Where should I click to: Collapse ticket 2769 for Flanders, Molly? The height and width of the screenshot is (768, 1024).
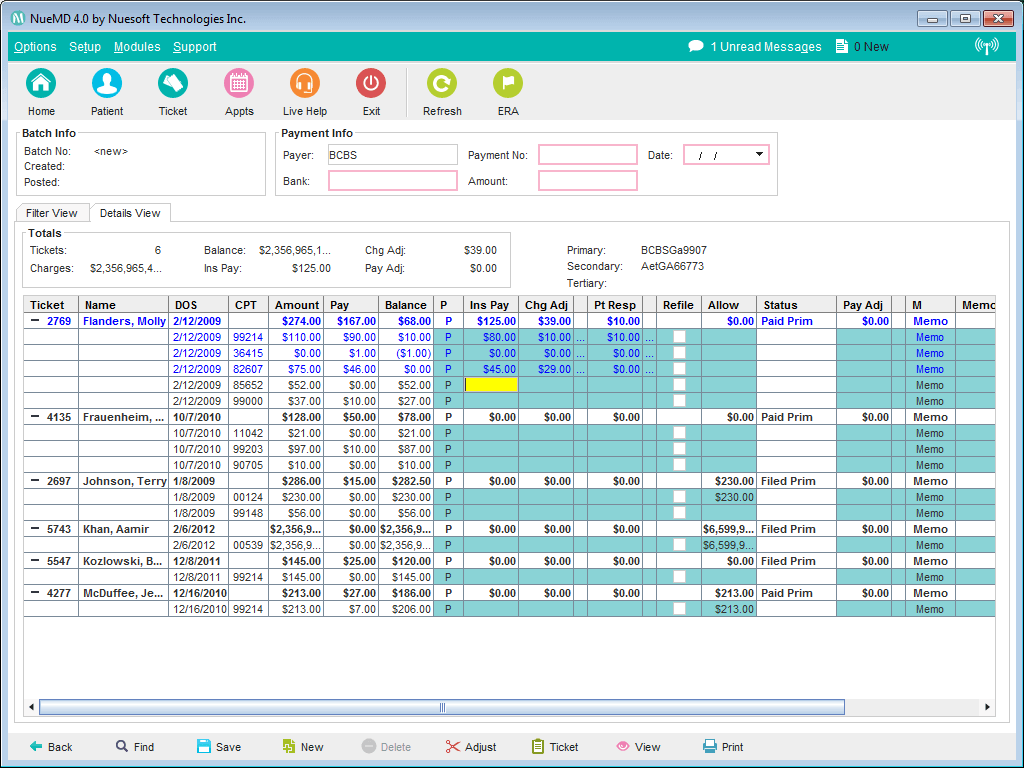tap(35, 320)
